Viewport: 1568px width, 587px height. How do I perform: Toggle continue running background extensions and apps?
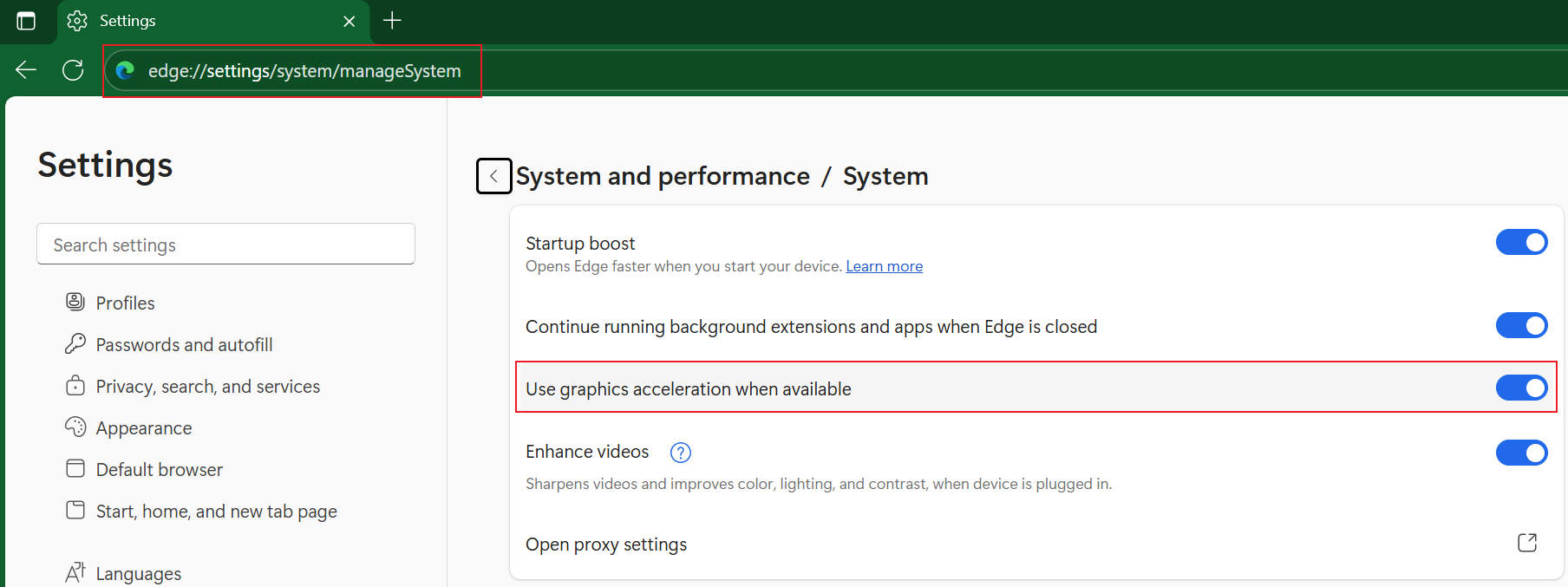pyautogui.click(x=1521, y=325)
